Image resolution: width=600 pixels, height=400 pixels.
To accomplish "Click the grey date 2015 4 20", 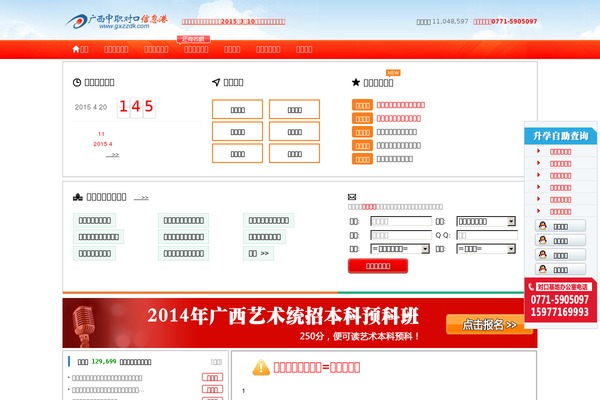I will (x=91, y=107).
